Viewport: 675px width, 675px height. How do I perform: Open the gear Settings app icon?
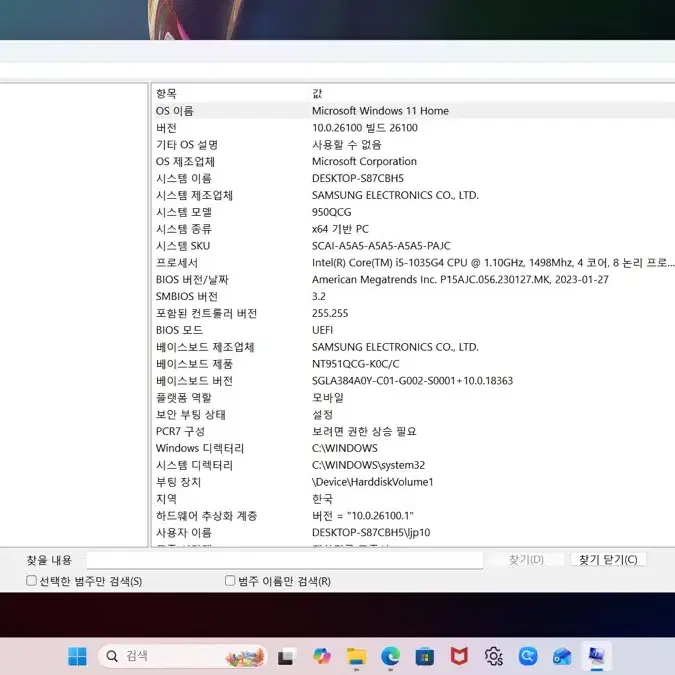click(493, 656)
